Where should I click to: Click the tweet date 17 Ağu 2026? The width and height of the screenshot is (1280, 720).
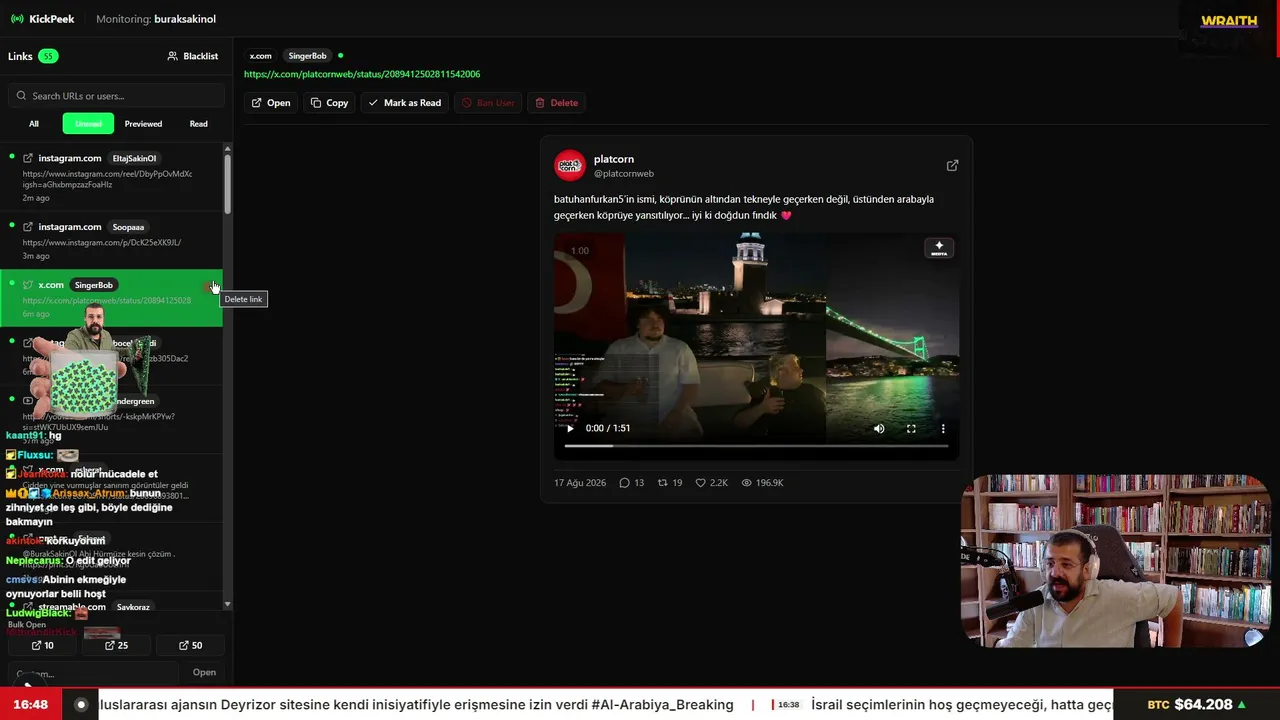tap(580, 483)
